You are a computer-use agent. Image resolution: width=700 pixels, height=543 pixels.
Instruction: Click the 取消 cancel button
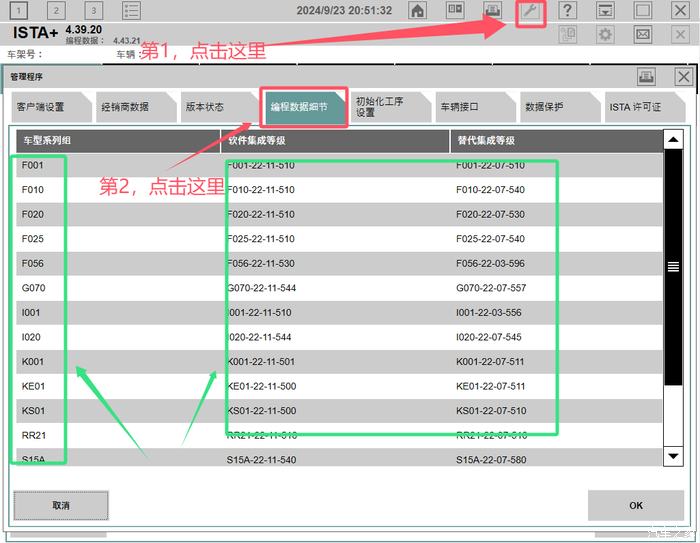pos(61,505)
